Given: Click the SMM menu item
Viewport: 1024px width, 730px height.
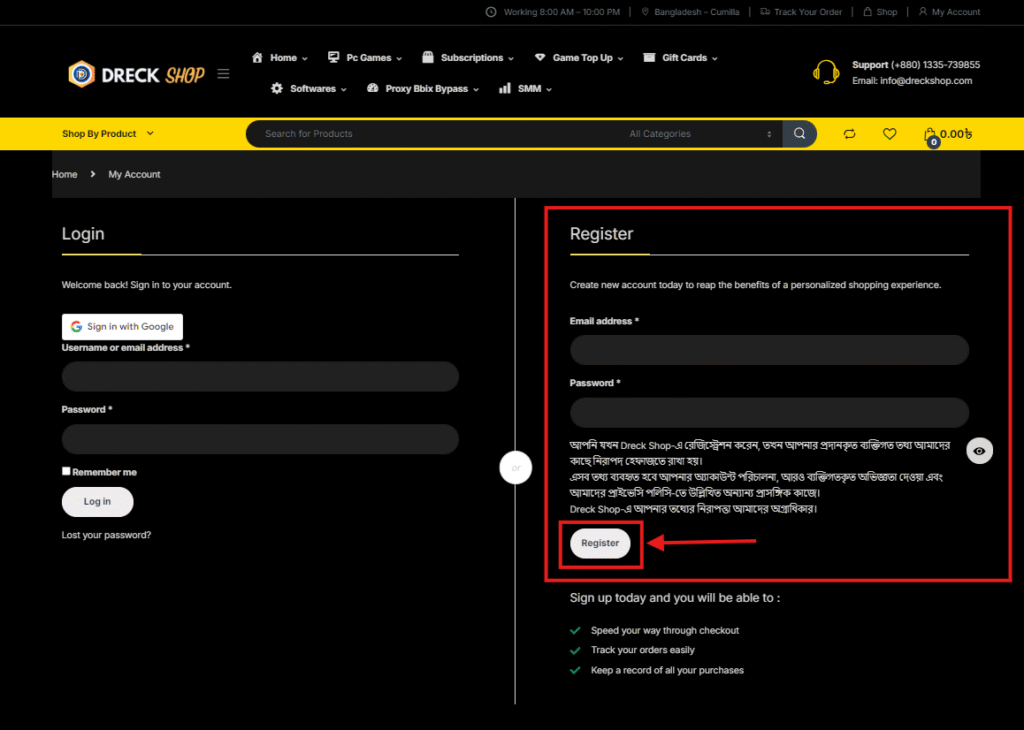Looking at the screenshot, I should 530,88.
